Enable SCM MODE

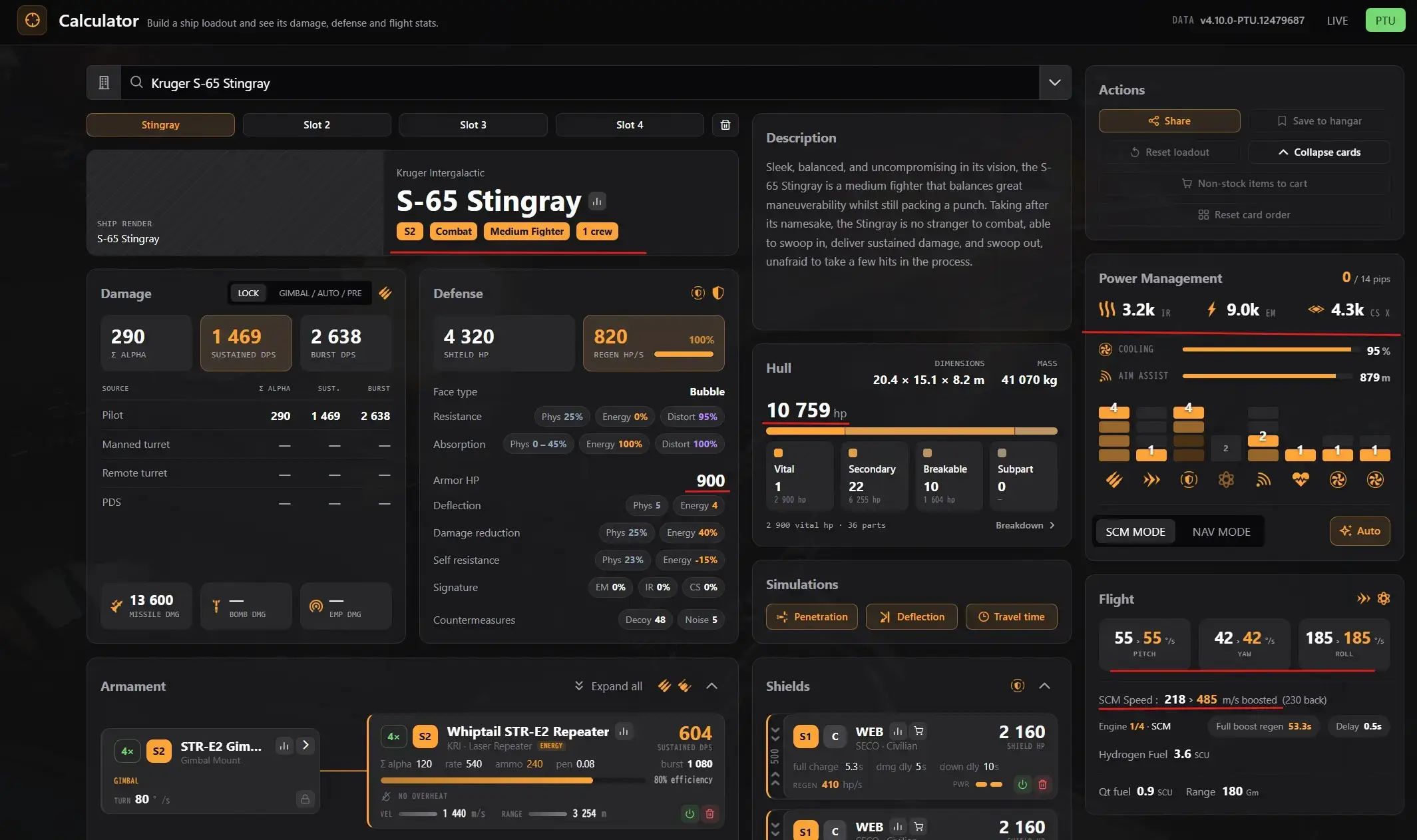(x=1135, y=531)
